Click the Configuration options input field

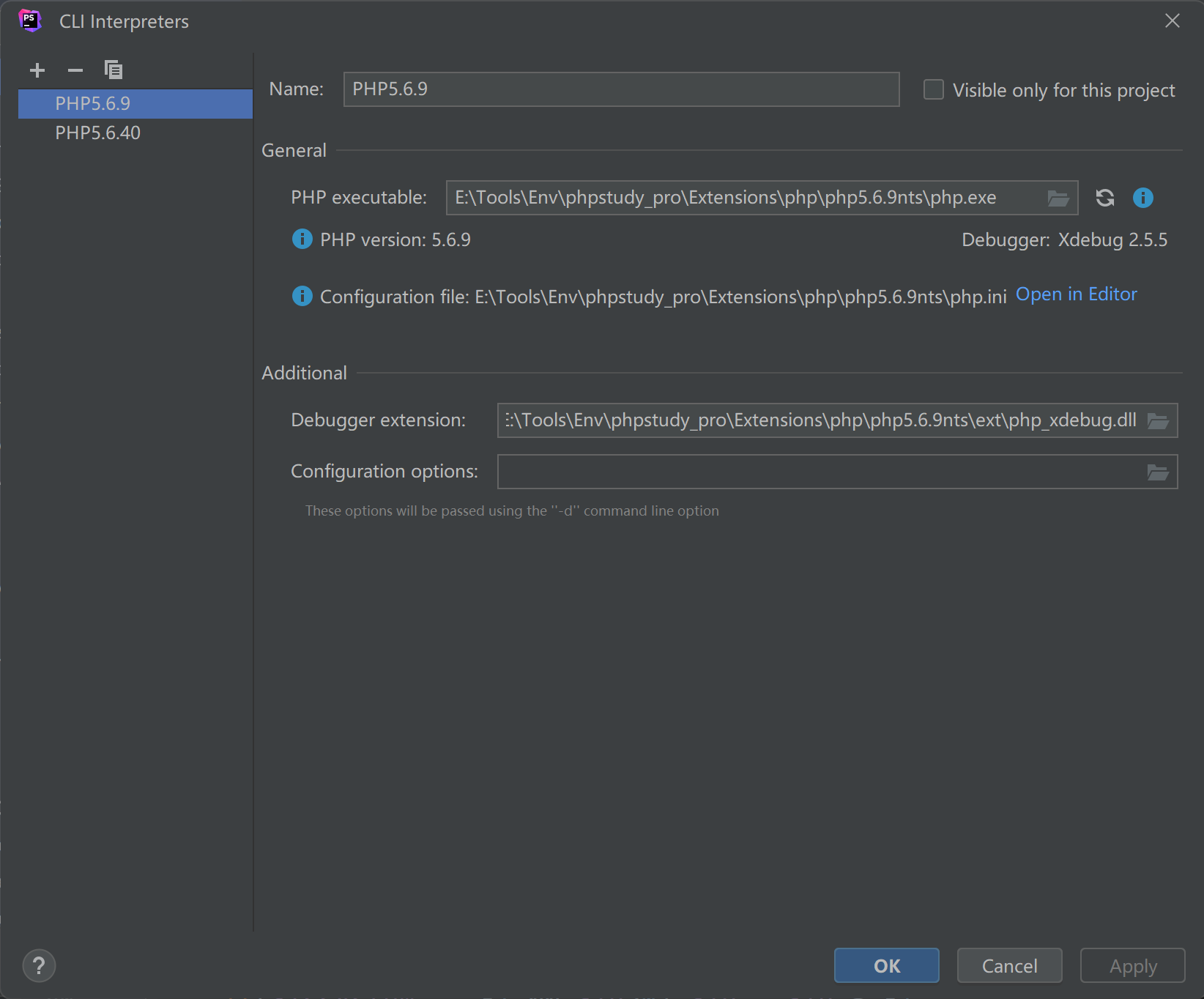[820, 472]
